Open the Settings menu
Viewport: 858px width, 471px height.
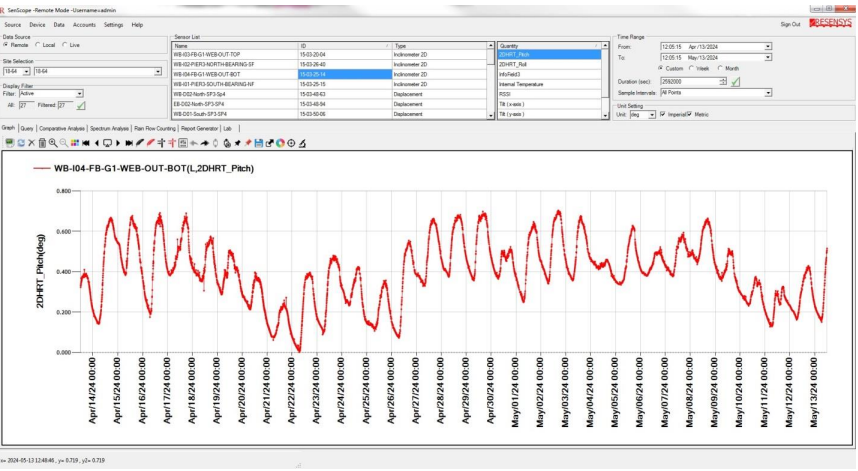click(x=113, y=25)
